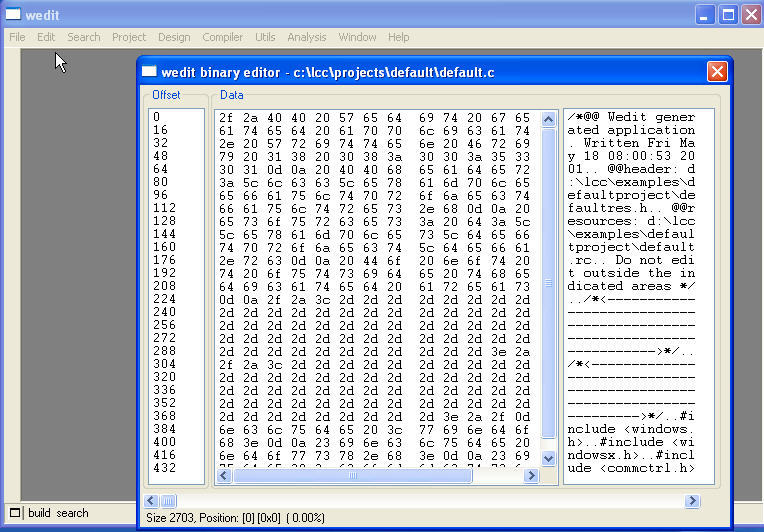Click offset 432 in Offset list

(164, 468)
